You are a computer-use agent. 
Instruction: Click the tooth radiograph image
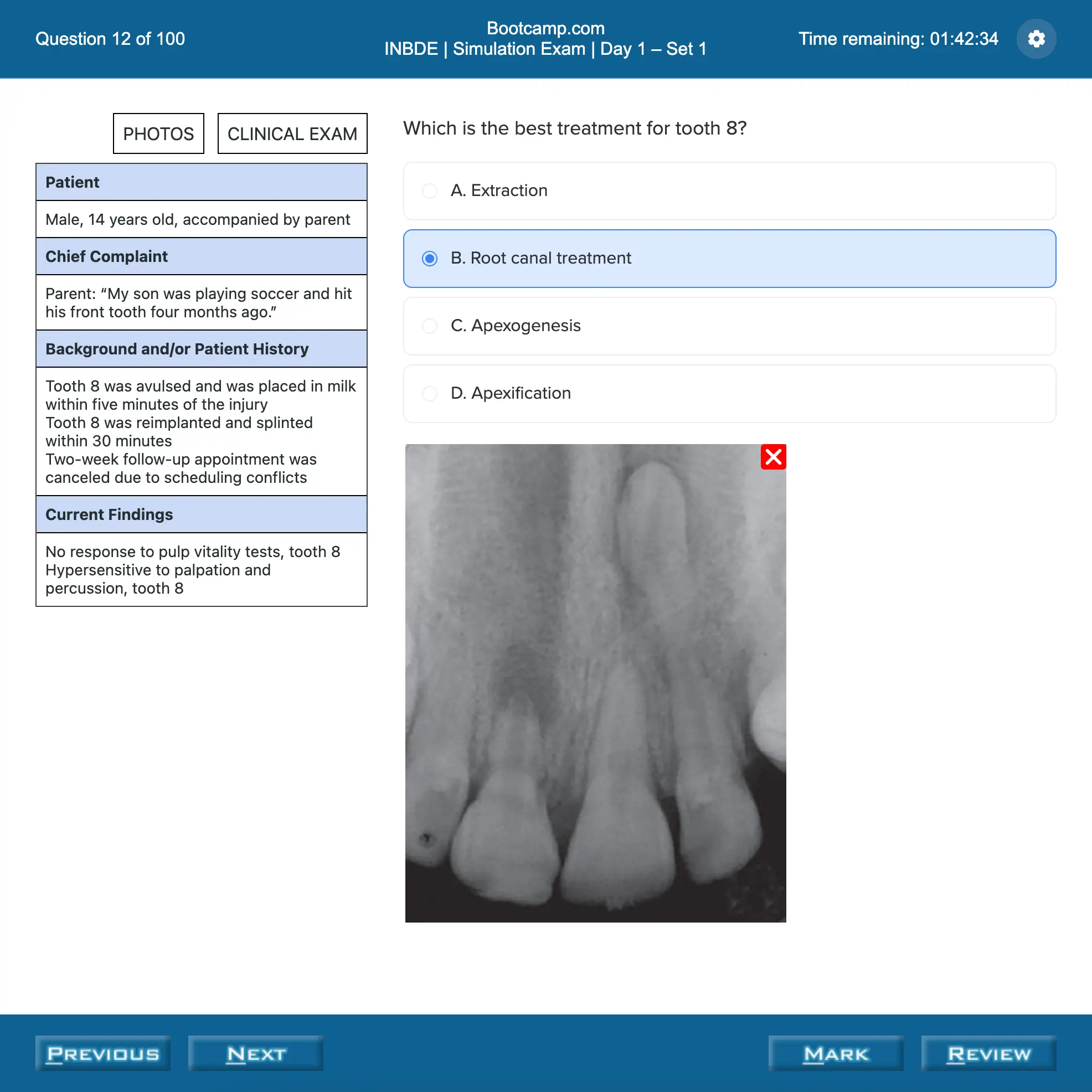click(x=595, y=683)
